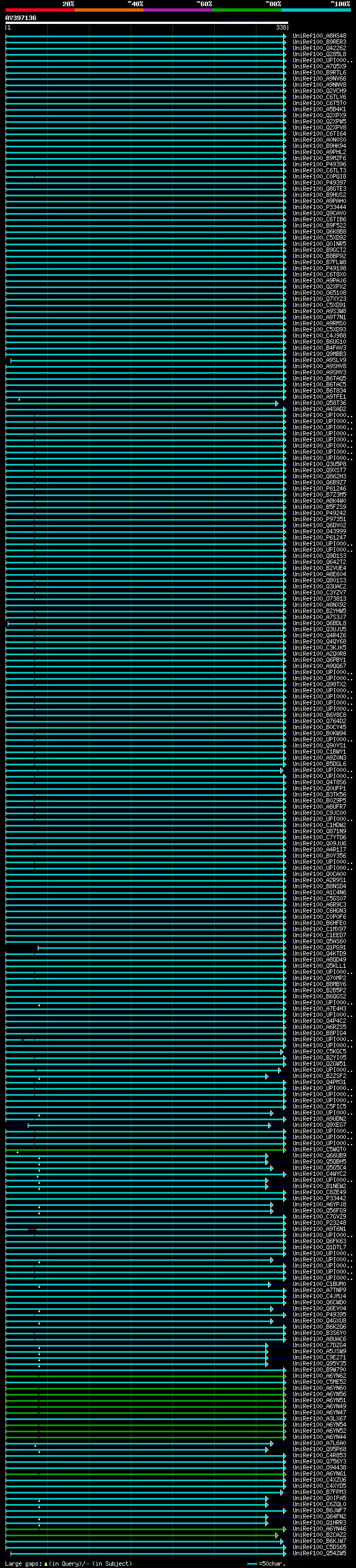This screenshot has width=356, height=1568.
Task: Select hit UniRef100_A5JSW9
Action: pyautogui.click(x=319, y=1351)
